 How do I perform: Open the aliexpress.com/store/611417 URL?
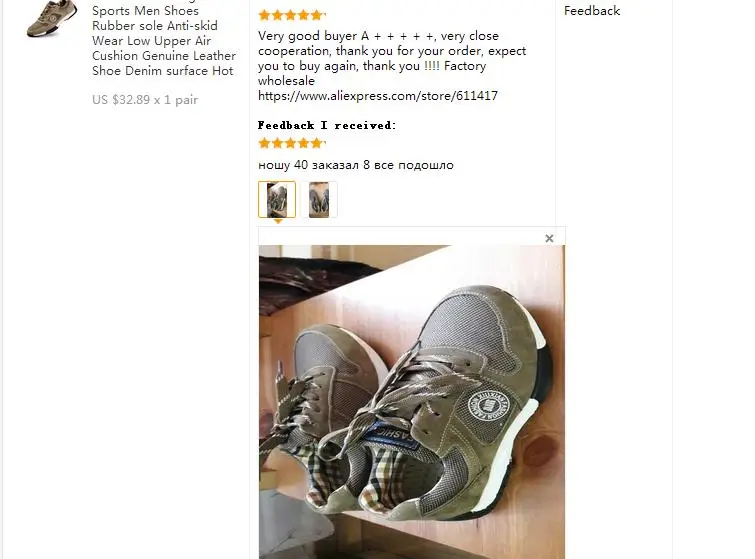pos(378,96)
